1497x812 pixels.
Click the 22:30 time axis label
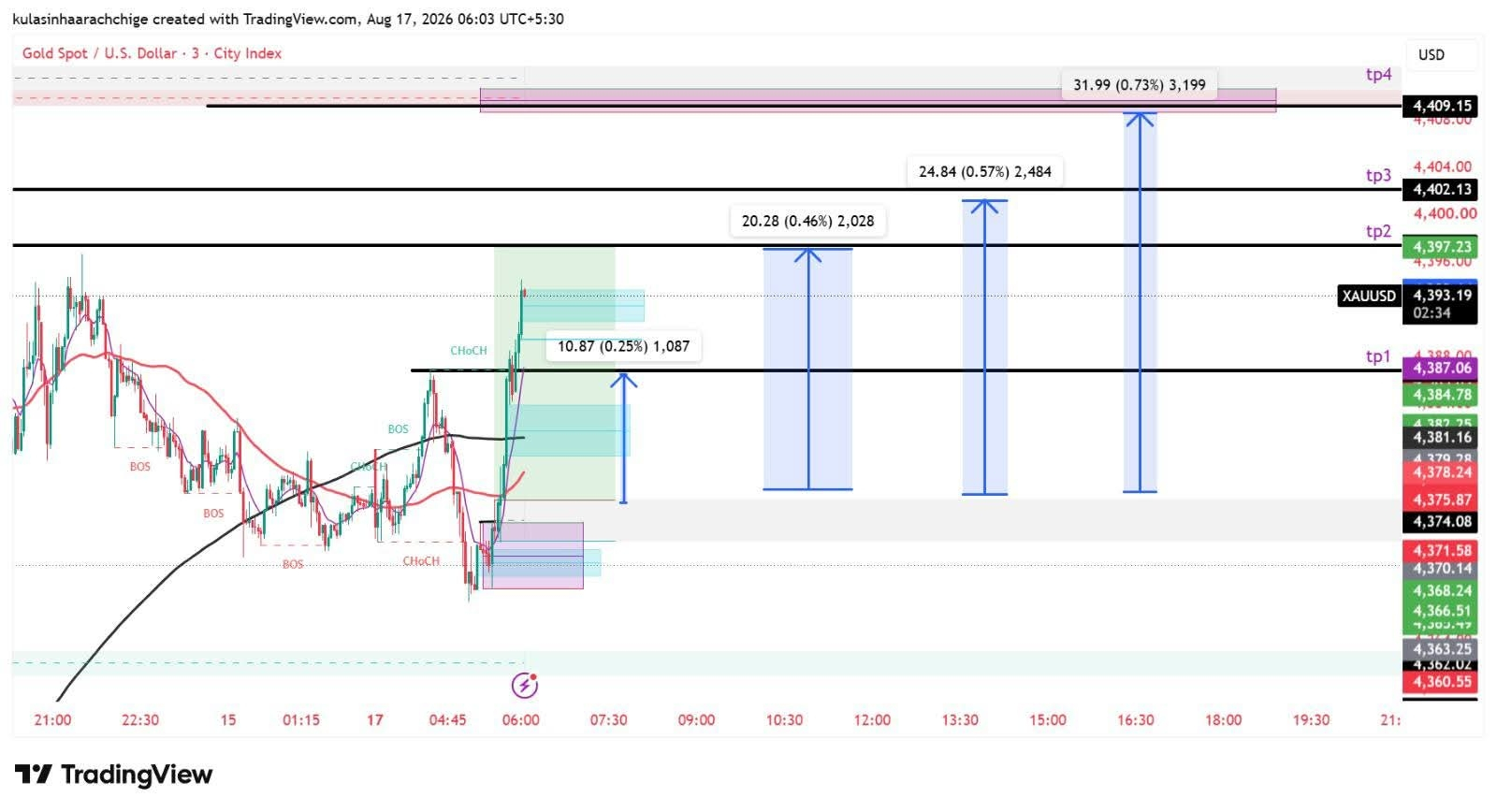click(140, 719)
